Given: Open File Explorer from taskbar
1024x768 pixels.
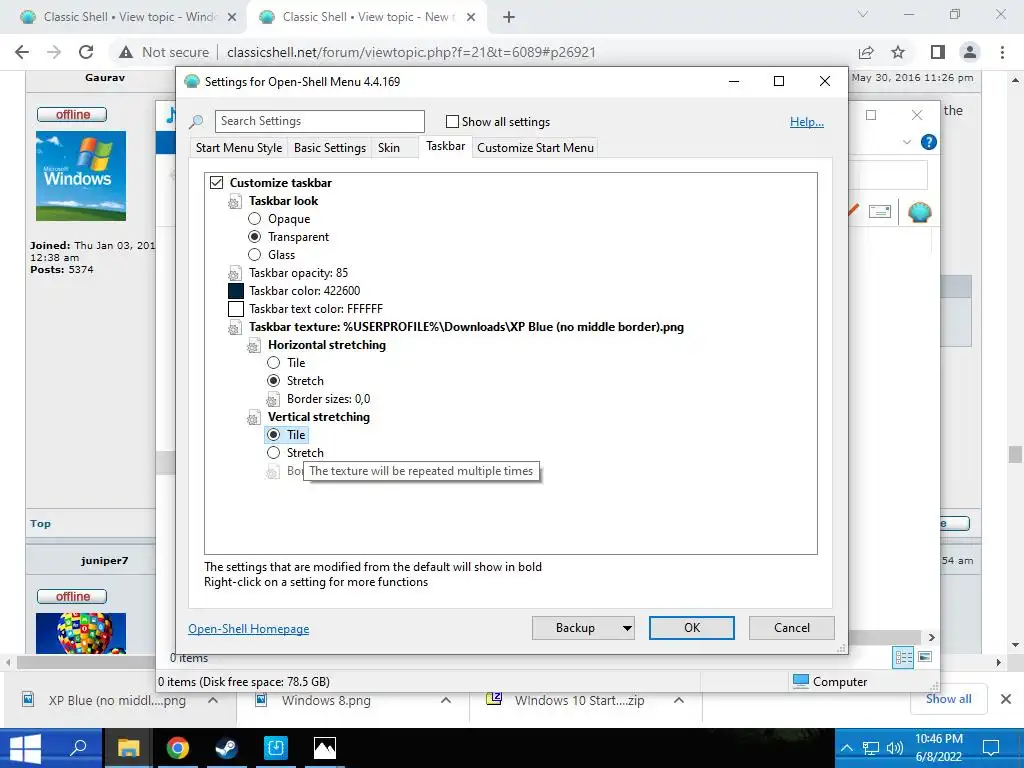Looking at the screenshot, I should pos(128,748).
